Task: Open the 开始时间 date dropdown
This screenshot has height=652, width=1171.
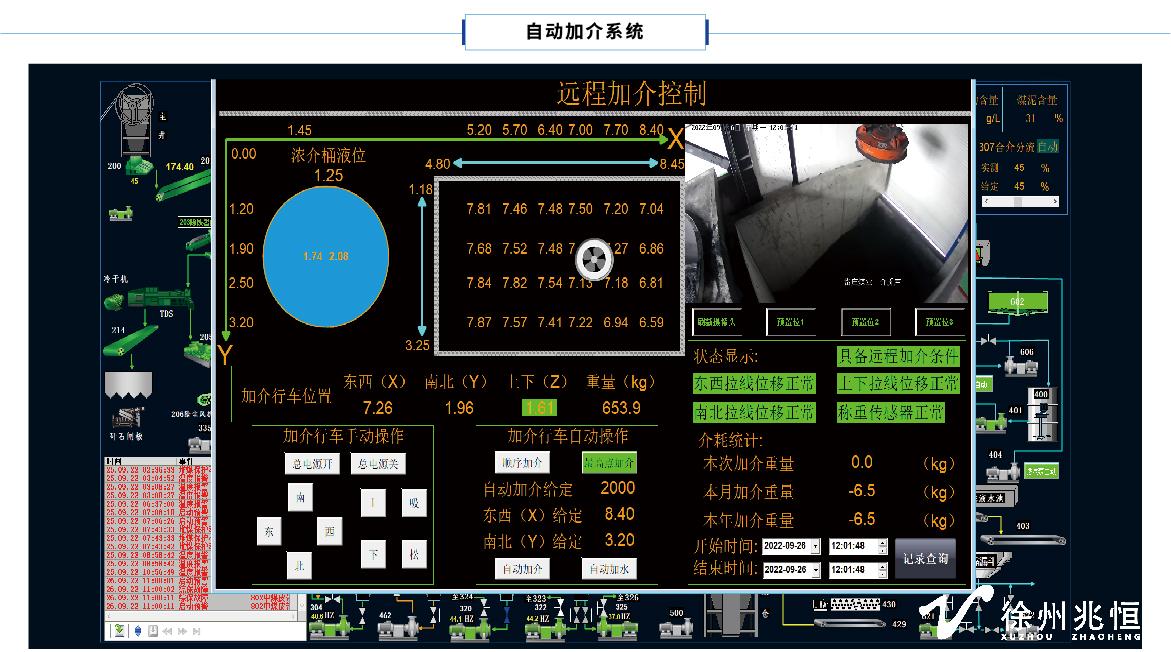Action: (816, 547)
